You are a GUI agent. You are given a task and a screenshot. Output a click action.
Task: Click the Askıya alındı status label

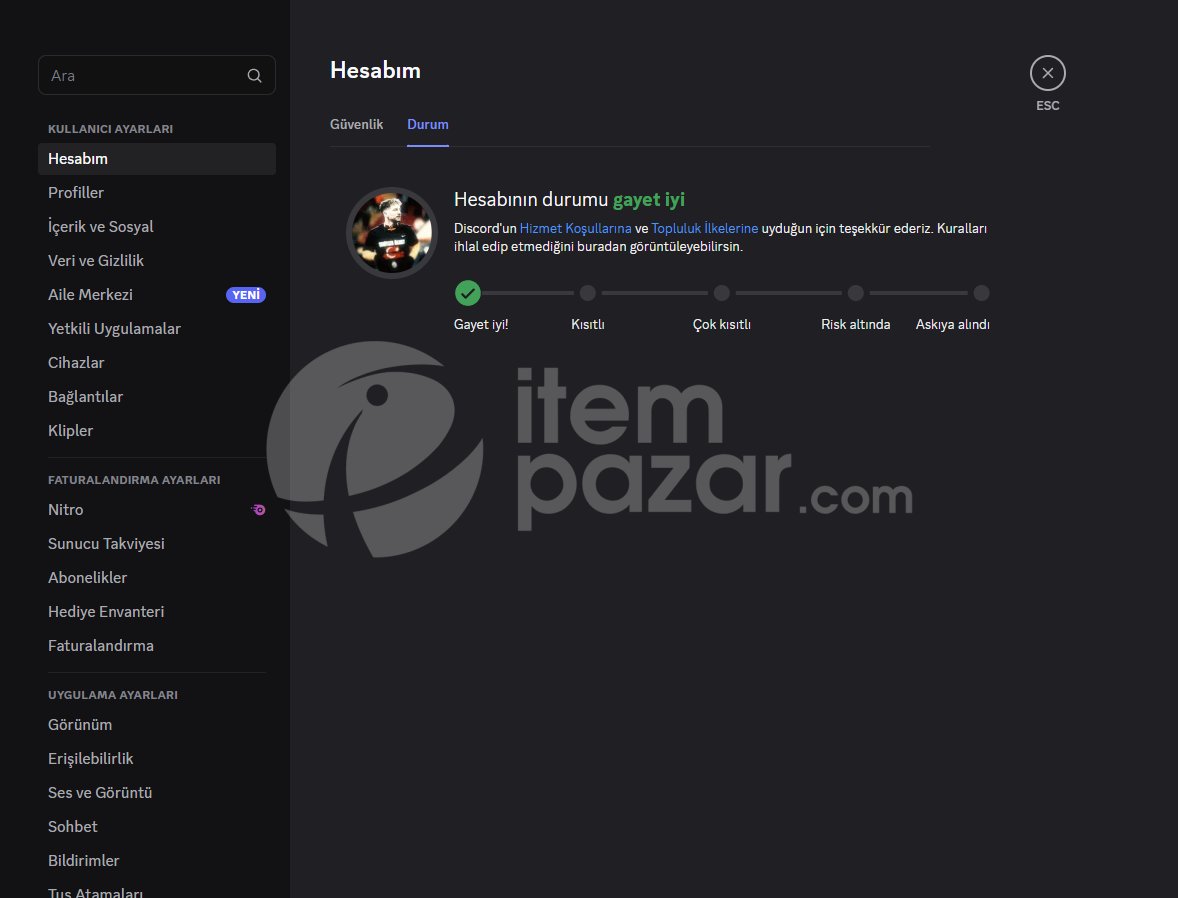coord(953,325)
